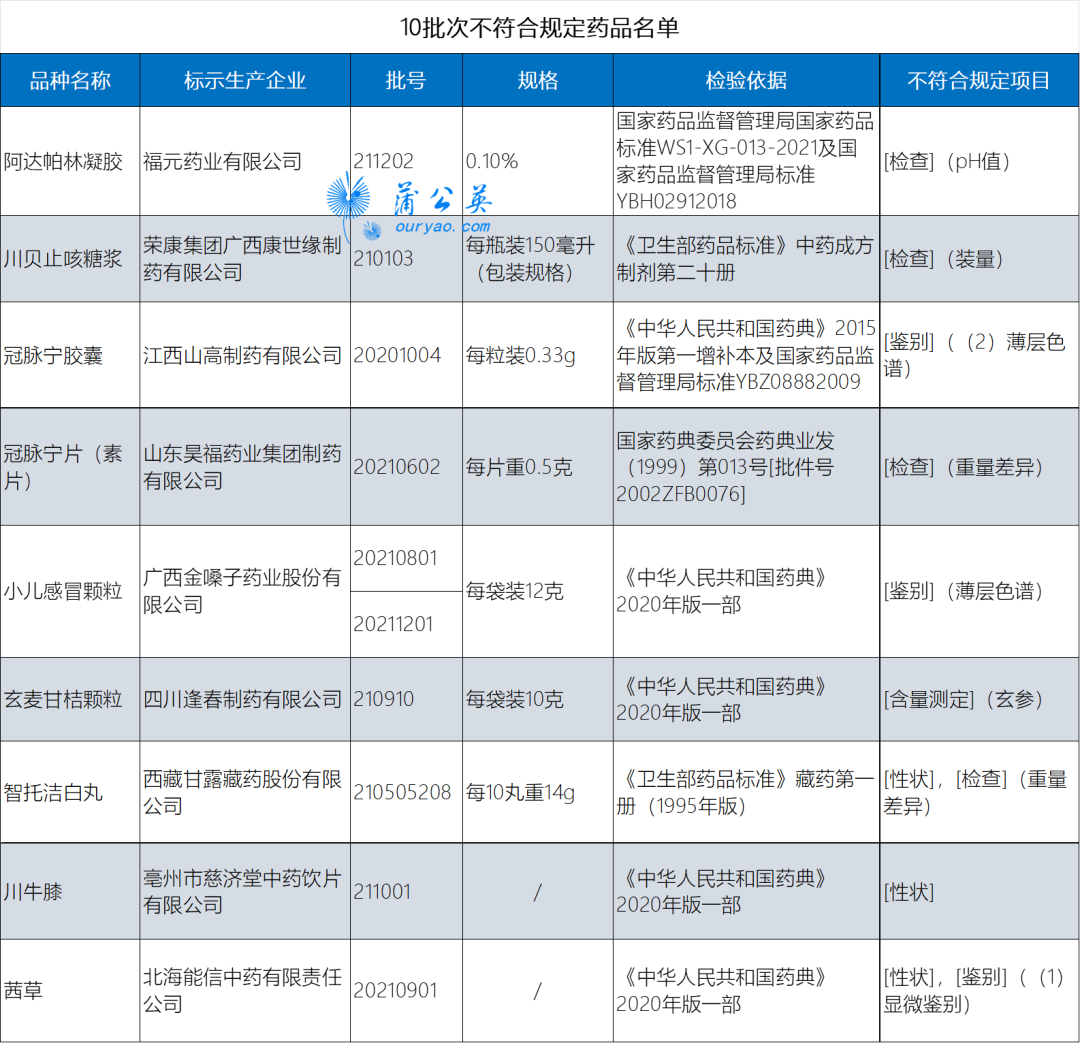Screen dimensions: 1080x1043
Task: Select the cell 冠脉宁片（素片）
Action: pos(70,467)
